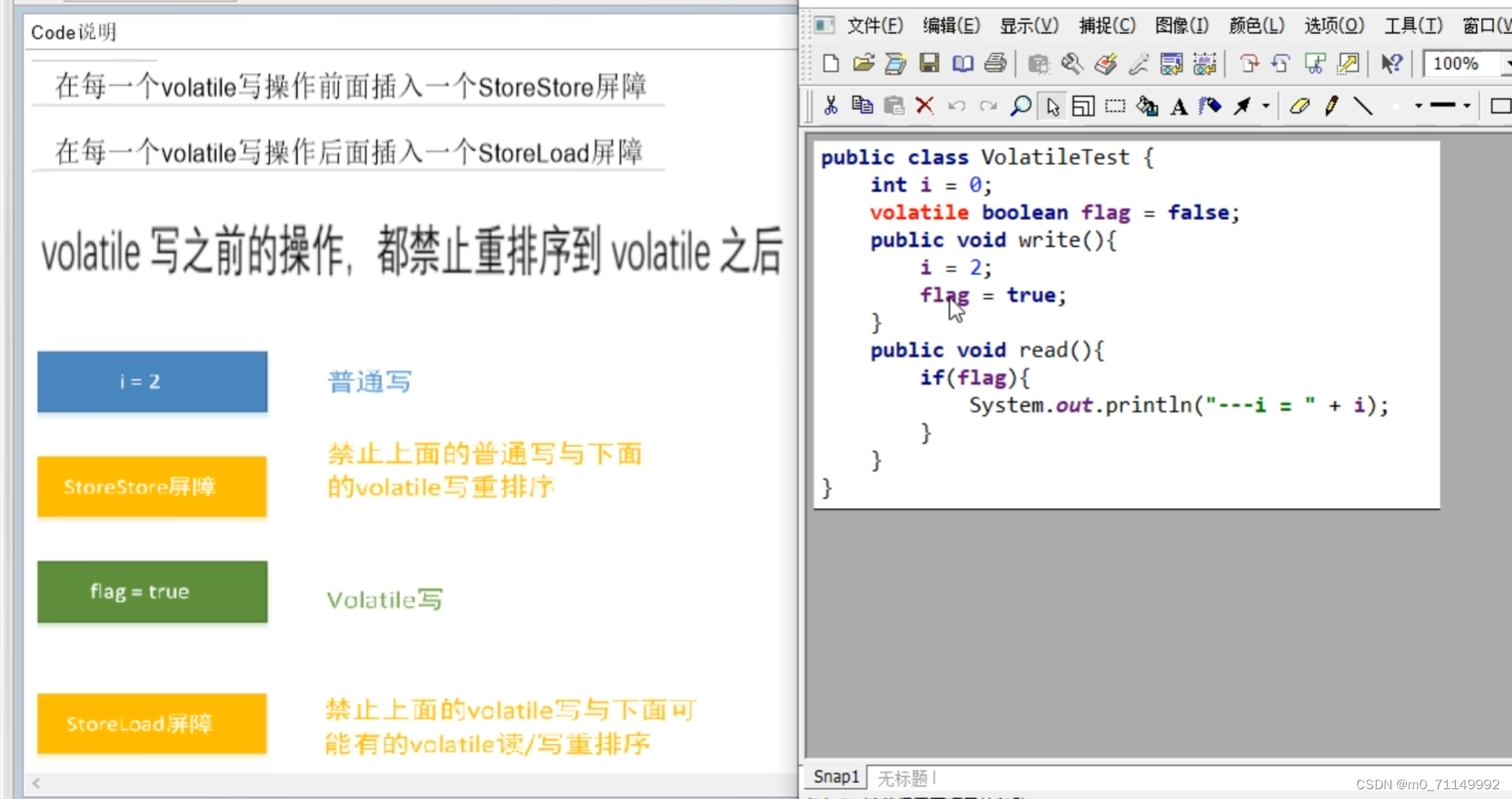Open the 选项(O) menu
Screen dimensions: 1512x799
coord(1333,25)
